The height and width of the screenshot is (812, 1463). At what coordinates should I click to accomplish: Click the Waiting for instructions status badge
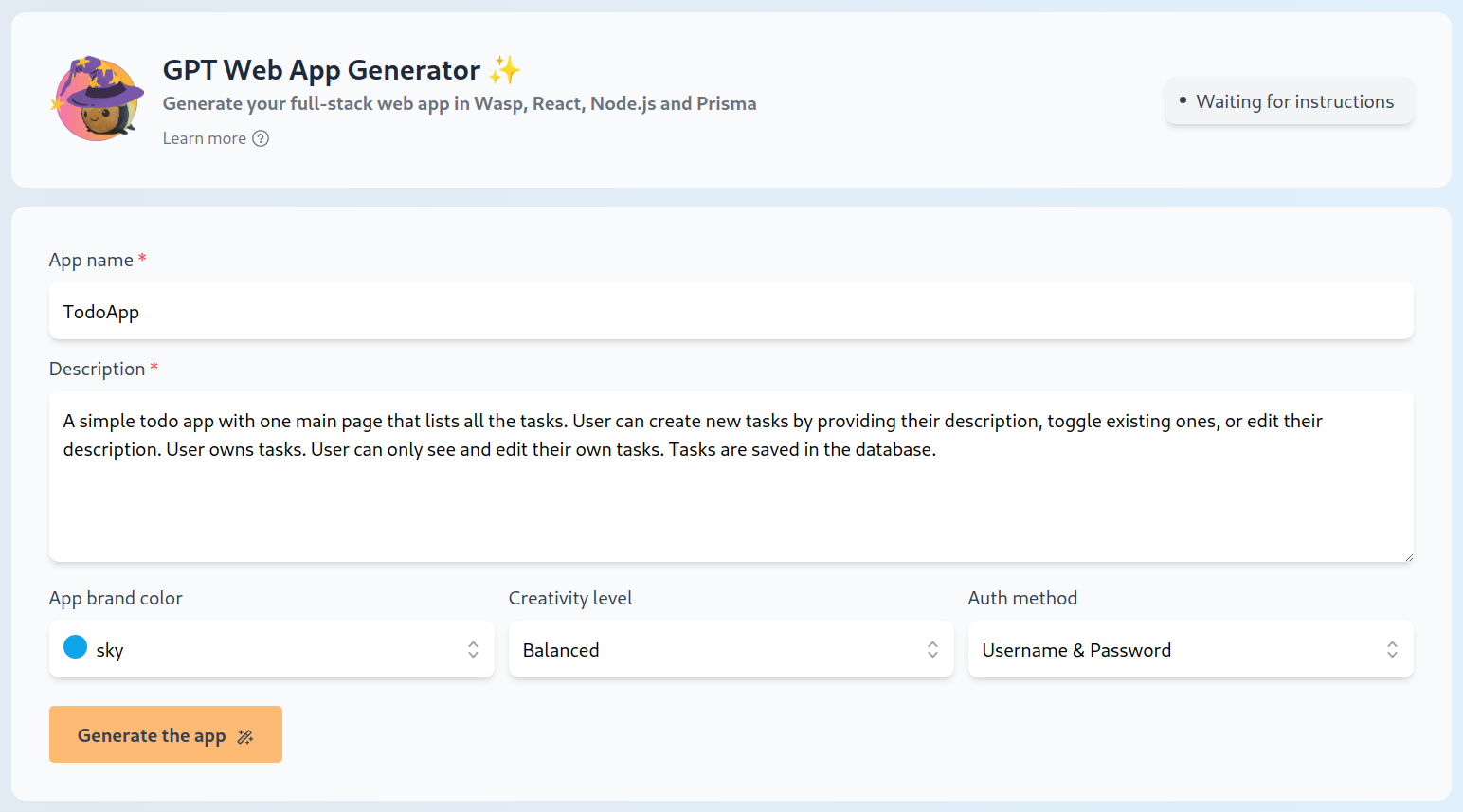pos(1289,101)
